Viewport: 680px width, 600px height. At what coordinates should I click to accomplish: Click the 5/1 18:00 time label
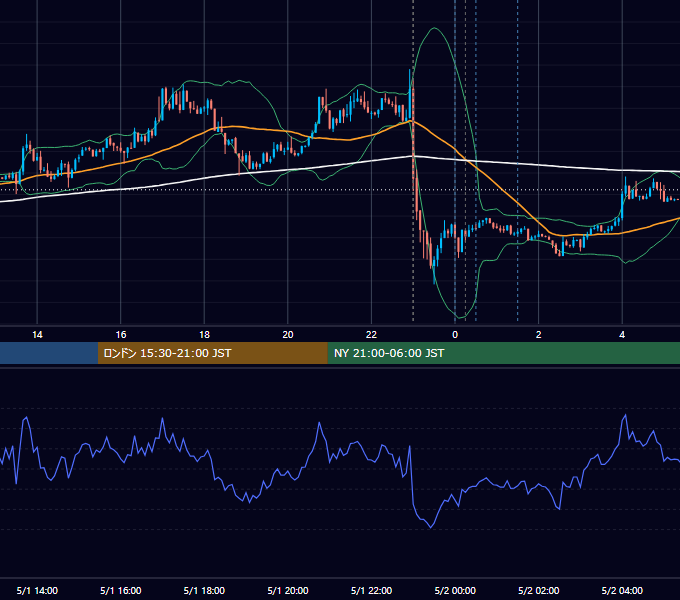tap(204, 590)
